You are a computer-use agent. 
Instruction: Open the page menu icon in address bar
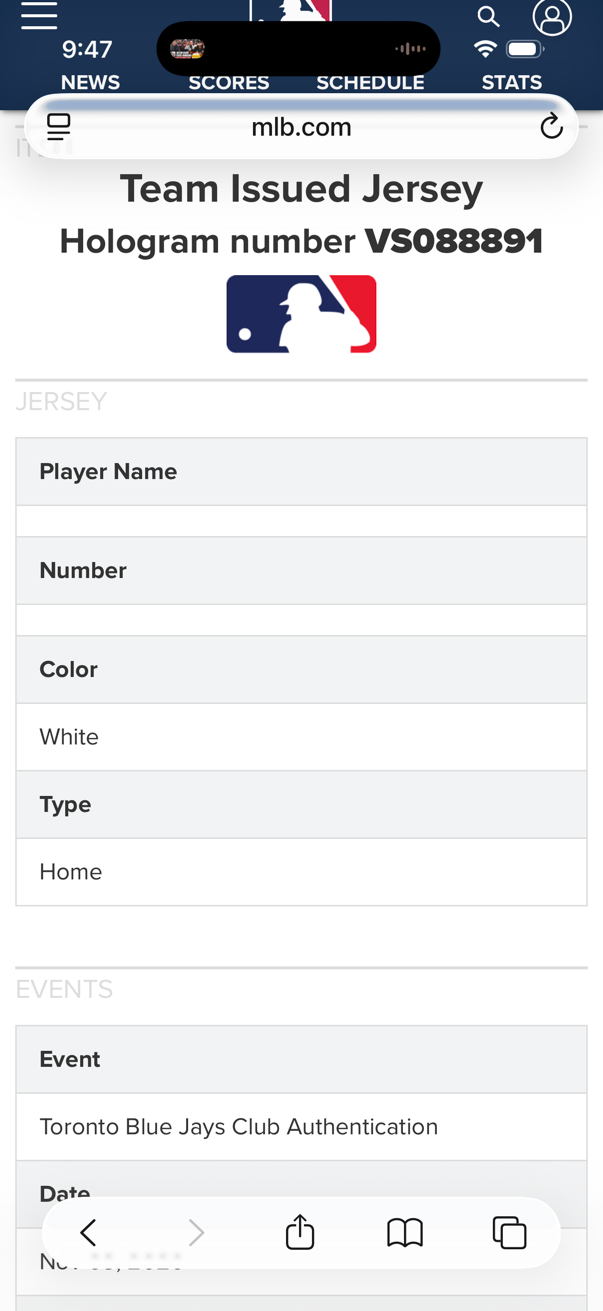(x=59, y=127)
